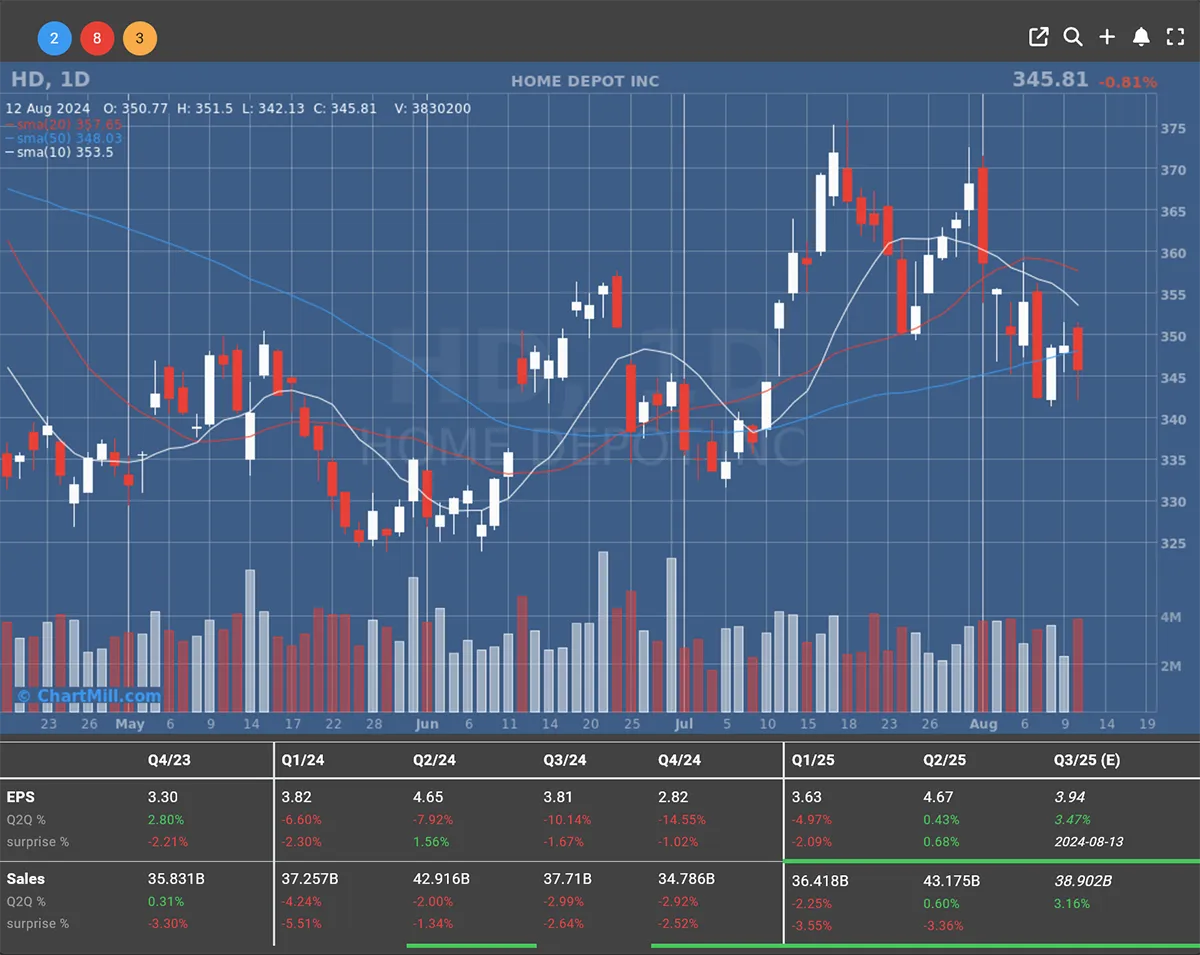Click the volume readout V: 3830200
This screenshot has width=1200, height=955.
[x=431, y=109]
